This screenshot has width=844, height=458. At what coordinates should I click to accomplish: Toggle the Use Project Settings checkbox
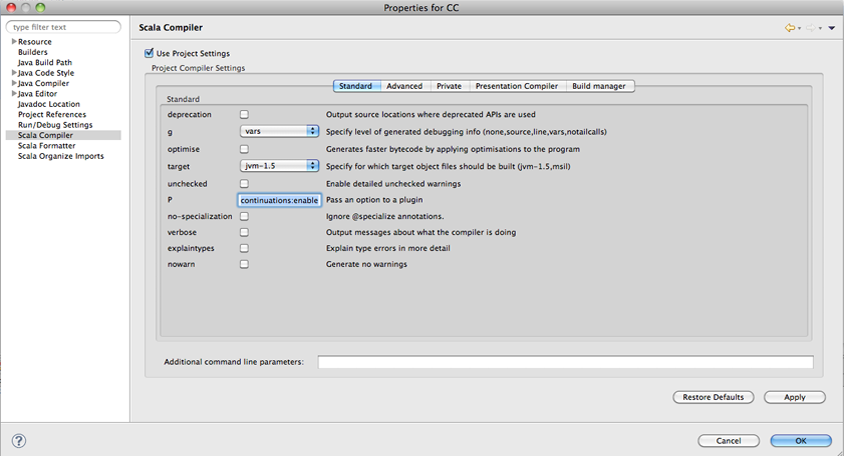149,53
